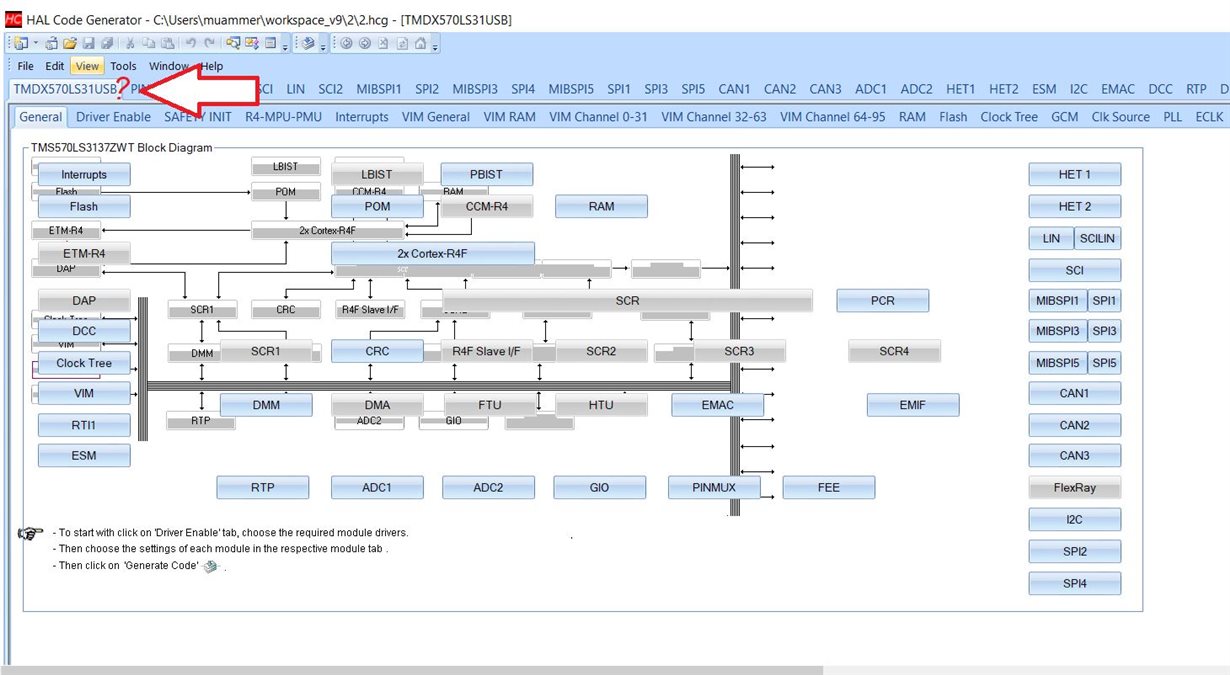1230x675 pixels.
Task: Click the home icon in toolbar
Action: pos(420,43)
